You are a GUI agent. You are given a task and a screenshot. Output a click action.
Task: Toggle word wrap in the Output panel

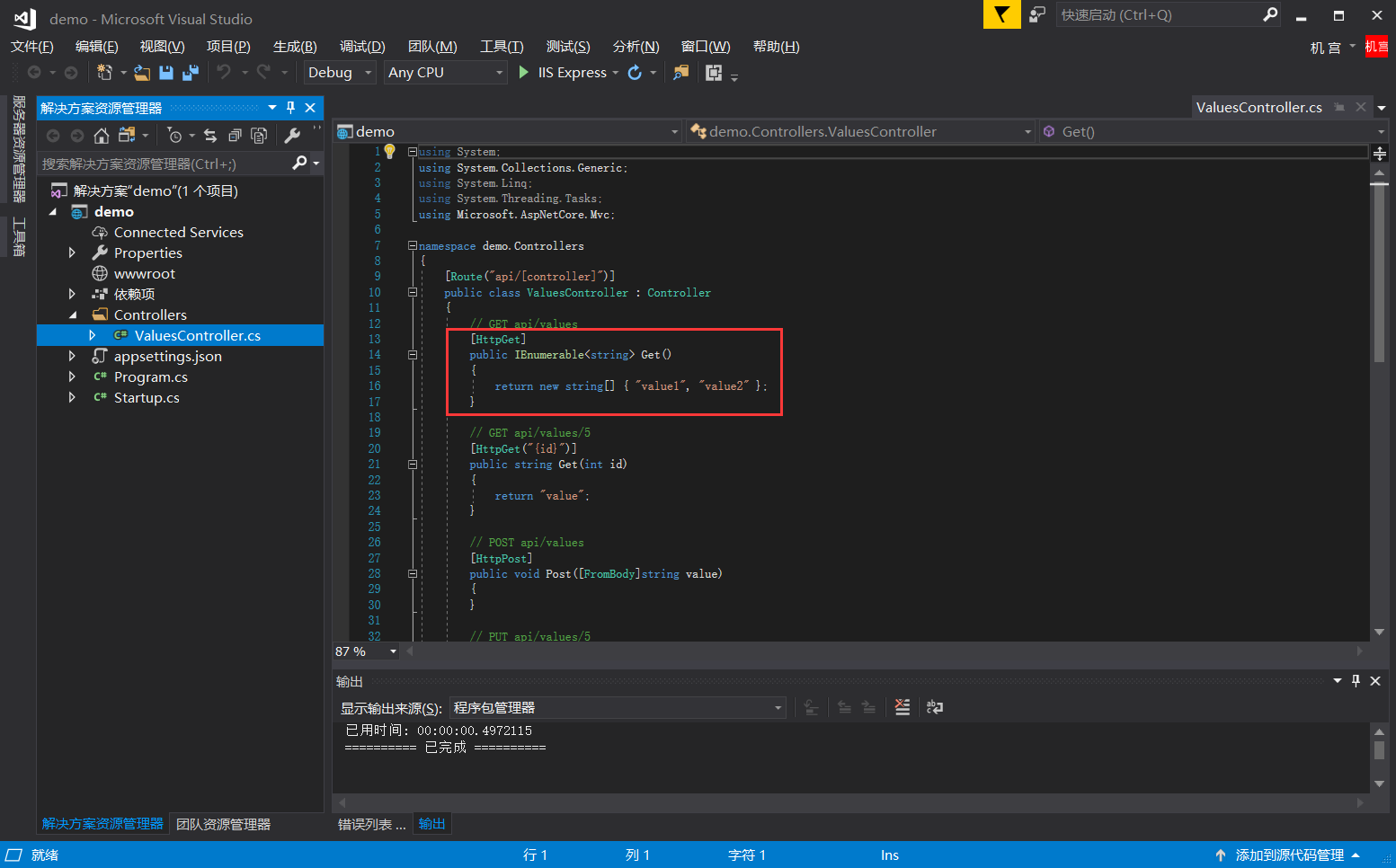point(935,707)
